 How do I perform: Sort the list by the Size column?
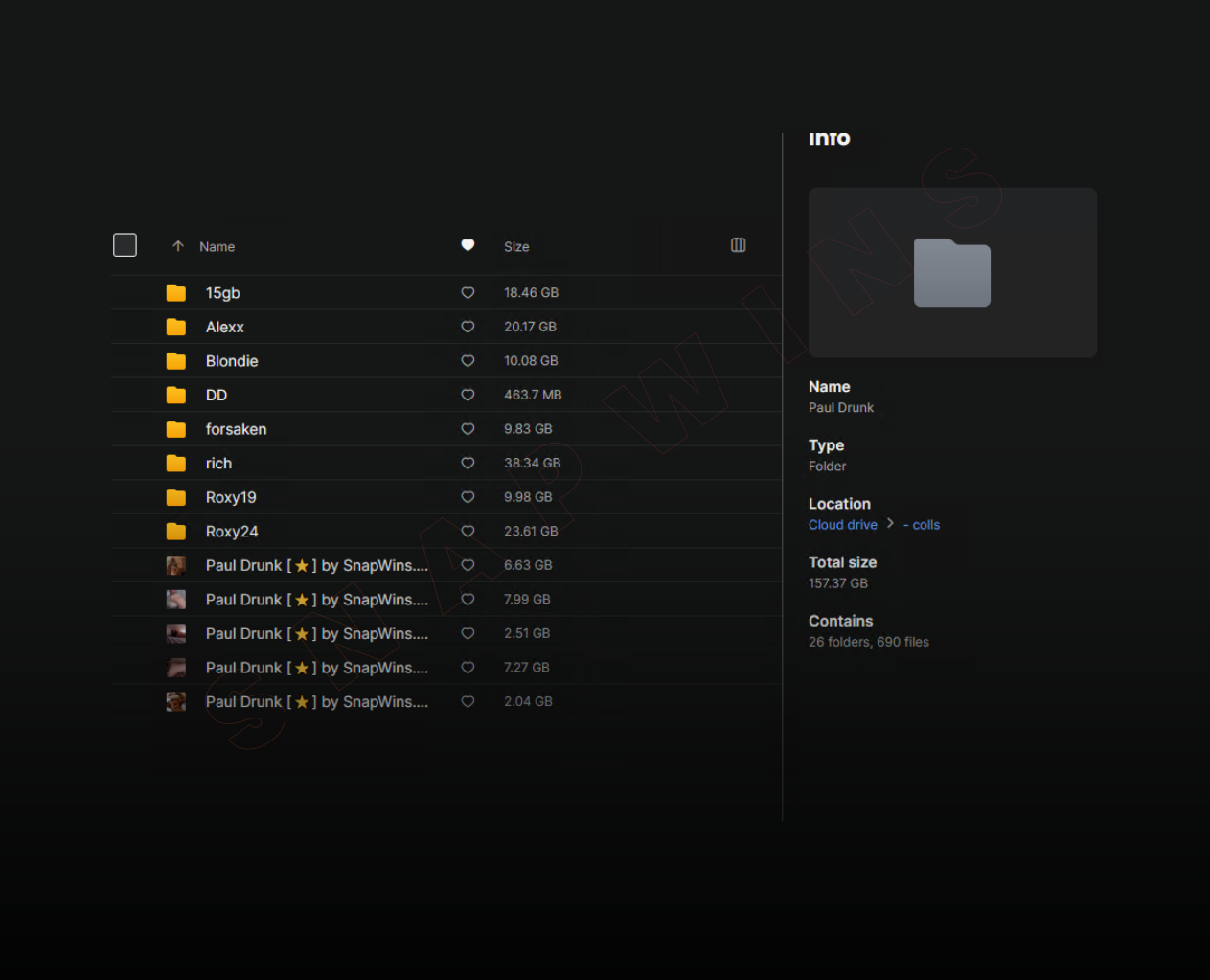(x=516, y=247)
